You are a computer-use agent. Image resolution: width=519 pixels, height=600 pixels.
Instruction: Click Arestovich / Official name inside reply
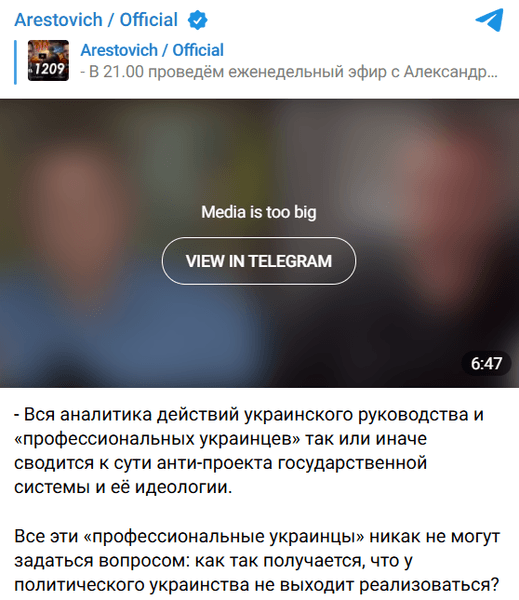[x=152, y=50]
